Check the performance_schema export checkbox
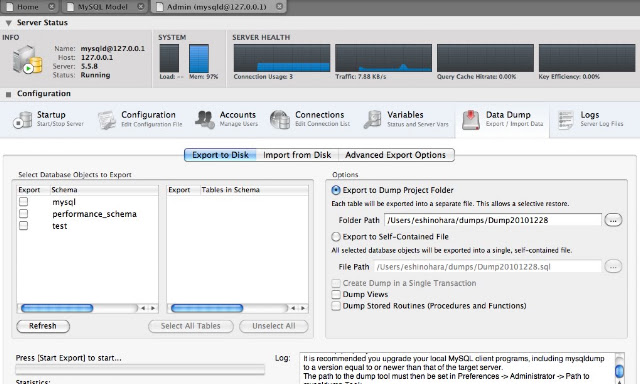 pyautogui.click(x=24, y=213)
